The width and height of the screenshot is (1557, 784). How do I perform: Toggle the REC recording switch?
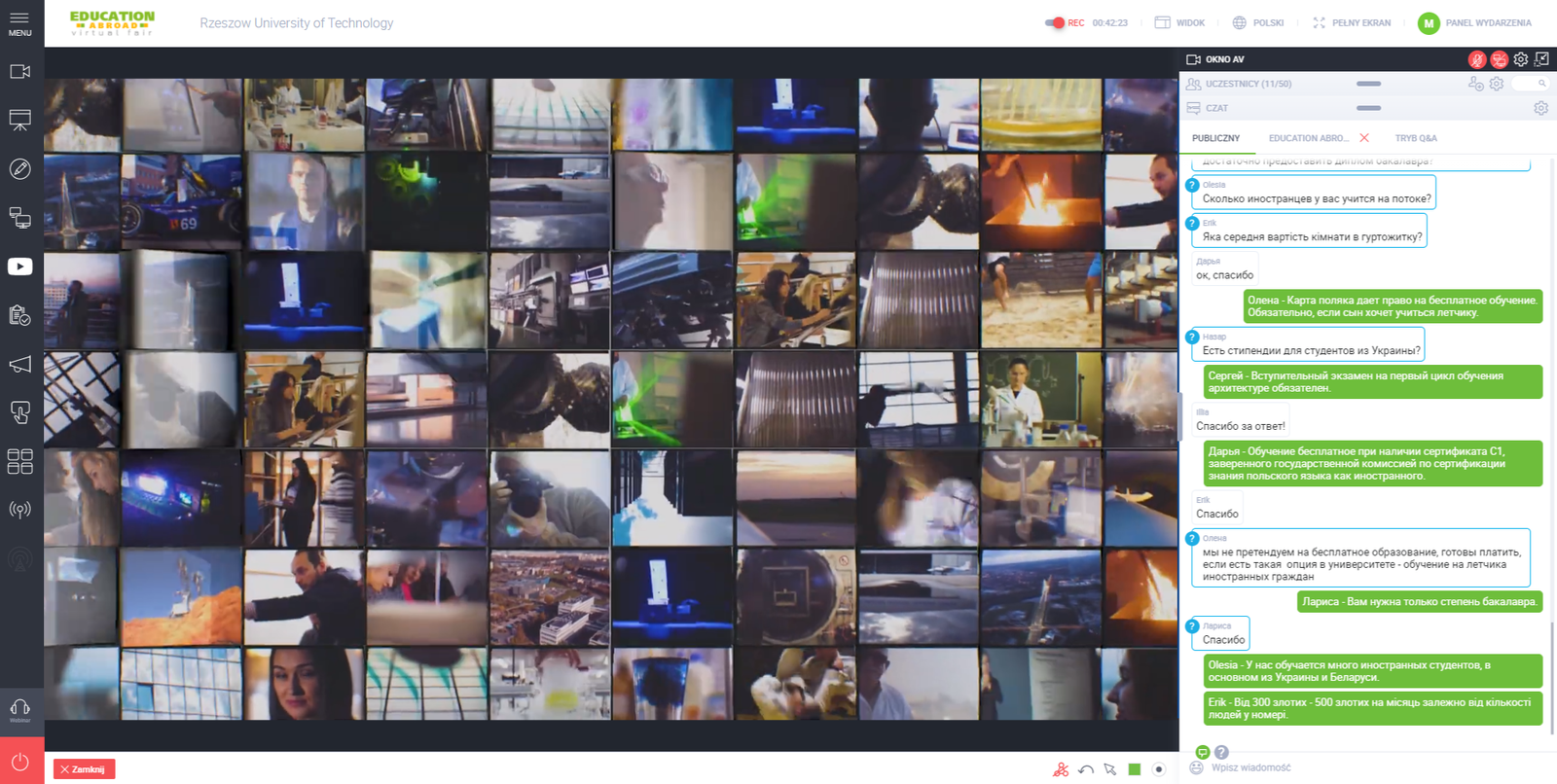click(x=1055, y=22)
